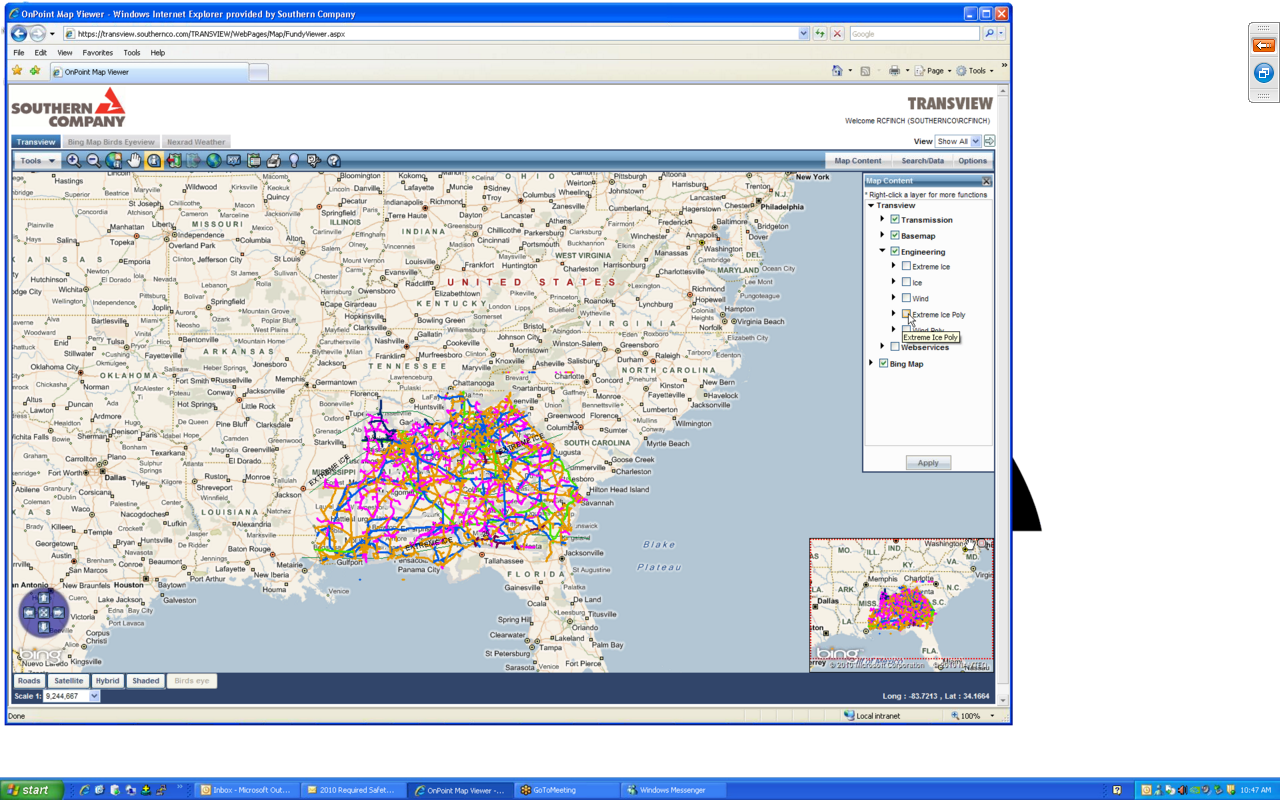Viewport: 1280px width, 800px height.
Task: Open browser Home icon
Action: [837, 71]
